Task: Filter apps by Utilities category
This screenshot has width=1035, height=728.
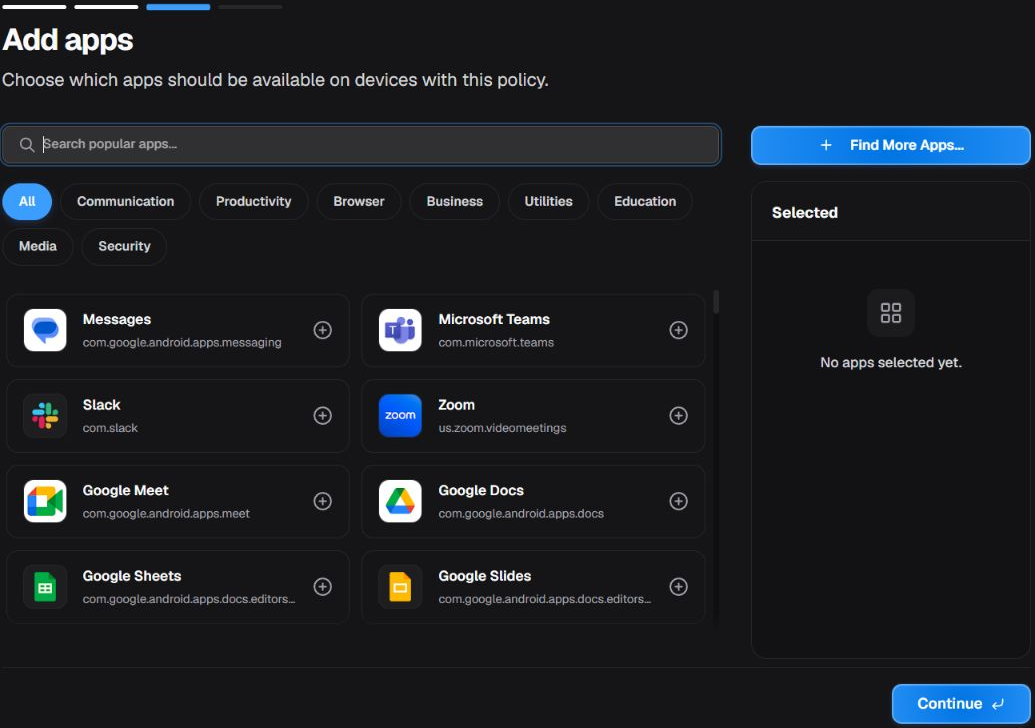Action: click(x=549, y=201)
